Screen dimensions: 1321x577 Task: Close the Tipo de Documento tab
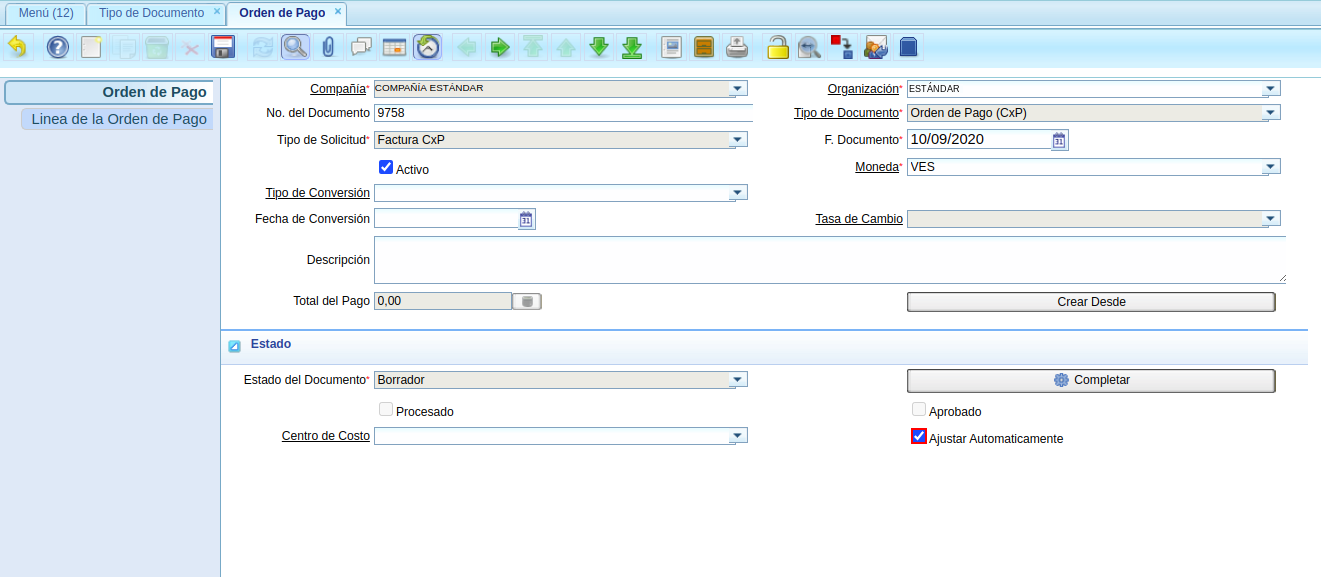(x=217, y=12)
